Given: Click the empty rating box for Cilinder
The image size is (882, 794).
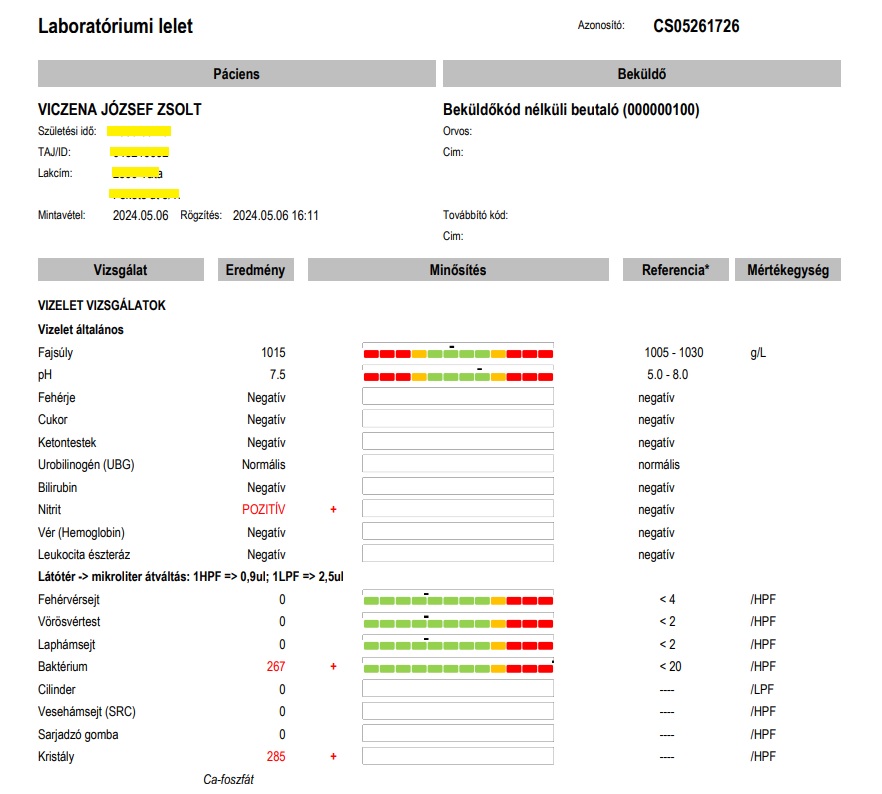Looking at the screenshot, I should 457,689.
